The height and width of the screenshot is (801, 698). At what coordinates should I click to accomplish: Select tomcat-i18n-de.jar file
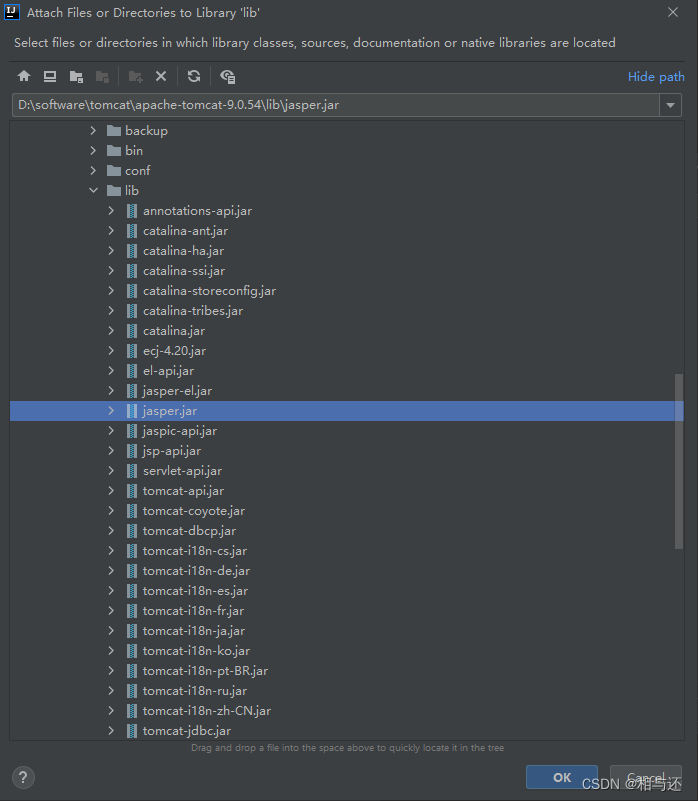click(x=196, y=571)
